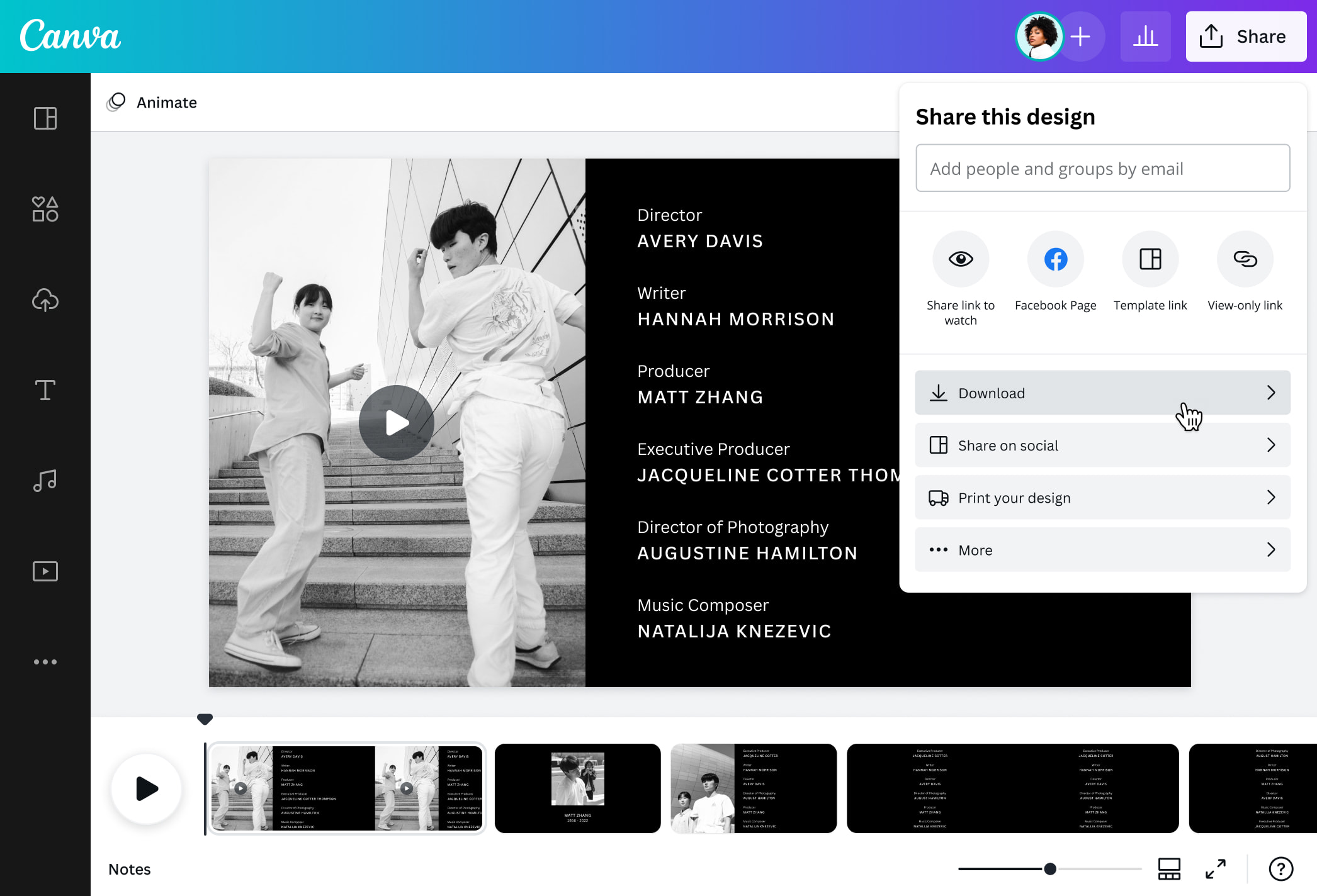The width and height of the screenshot is (1317, 896).
Task: Open the Videos panel in the sidebar
Action: coord(45,571)
